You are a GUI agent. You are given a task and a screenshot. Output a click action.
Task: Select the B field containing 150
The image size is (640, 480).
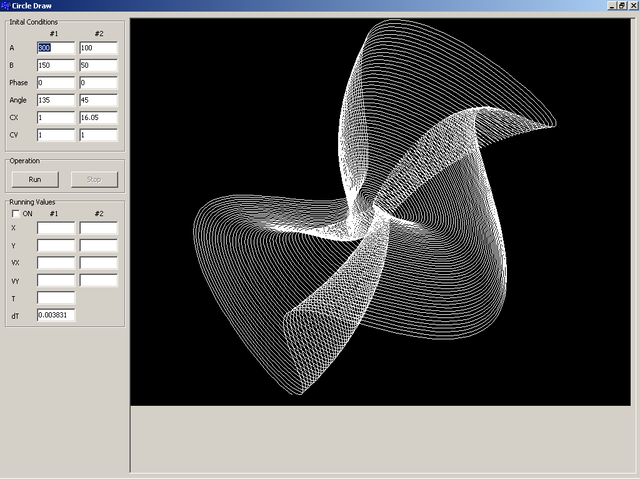point(56,65)
